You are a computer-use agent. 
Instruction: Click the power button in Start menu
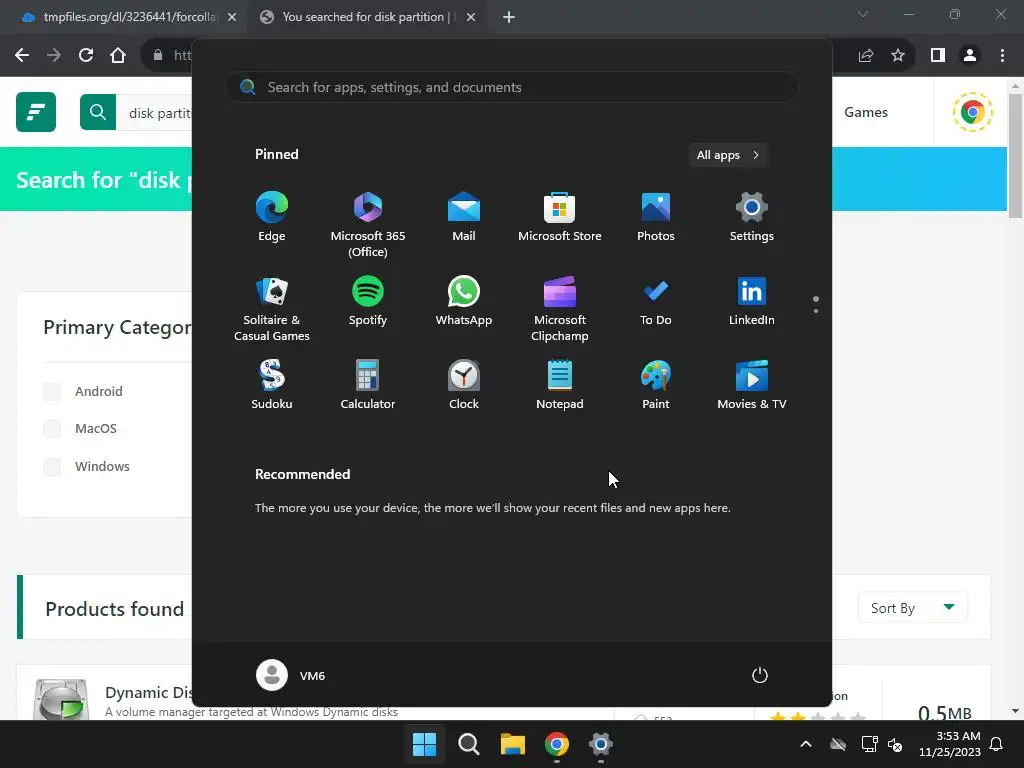[760, 675]
